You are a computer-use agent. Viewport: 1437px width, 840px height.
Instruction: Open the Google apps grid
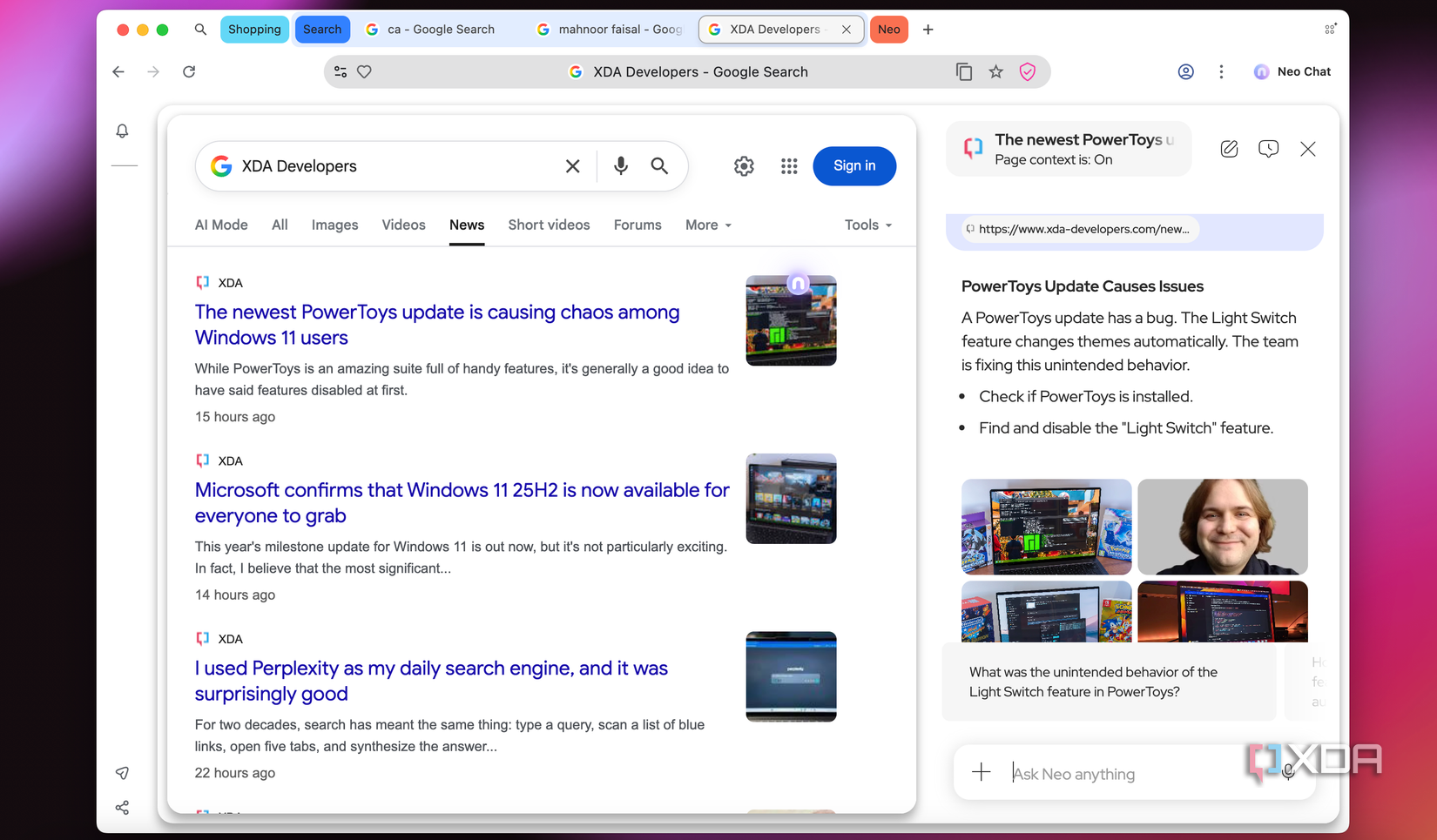pyautogui.click(x=789, y=166)
